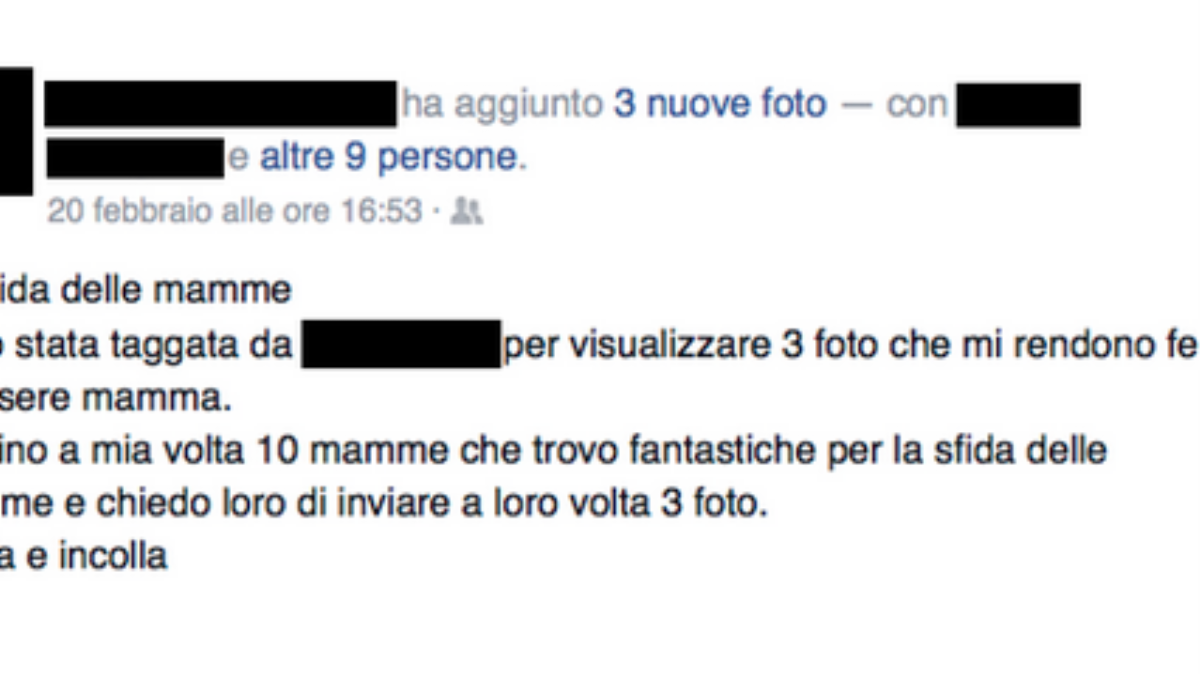1200x676 pixels.
Task: Click the first post line ending "delle mamme"
Action: click(145, 290)
